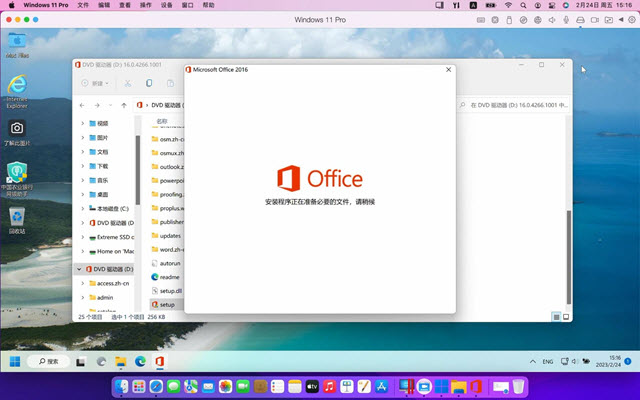Click the Cut scissors icon in Explorer toolbar
This screenshot has height=400, width=640.
click(128, 83)
